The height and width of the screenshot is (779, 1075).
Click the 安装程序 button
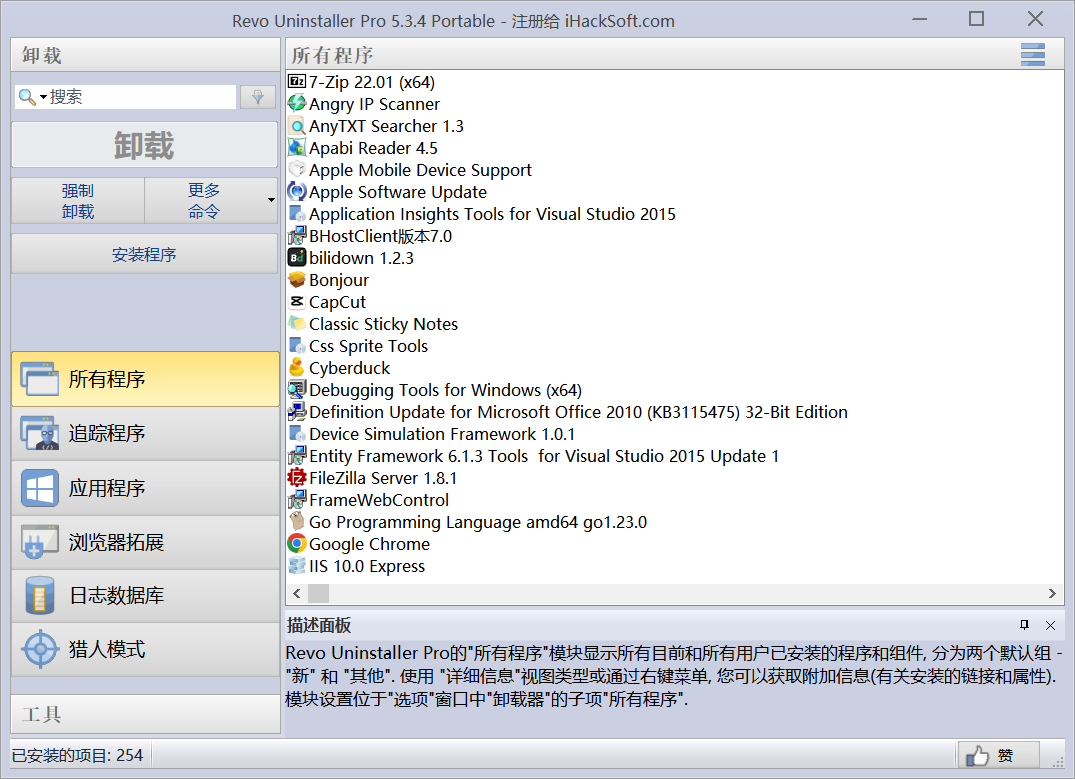click(x=145, y=254)
